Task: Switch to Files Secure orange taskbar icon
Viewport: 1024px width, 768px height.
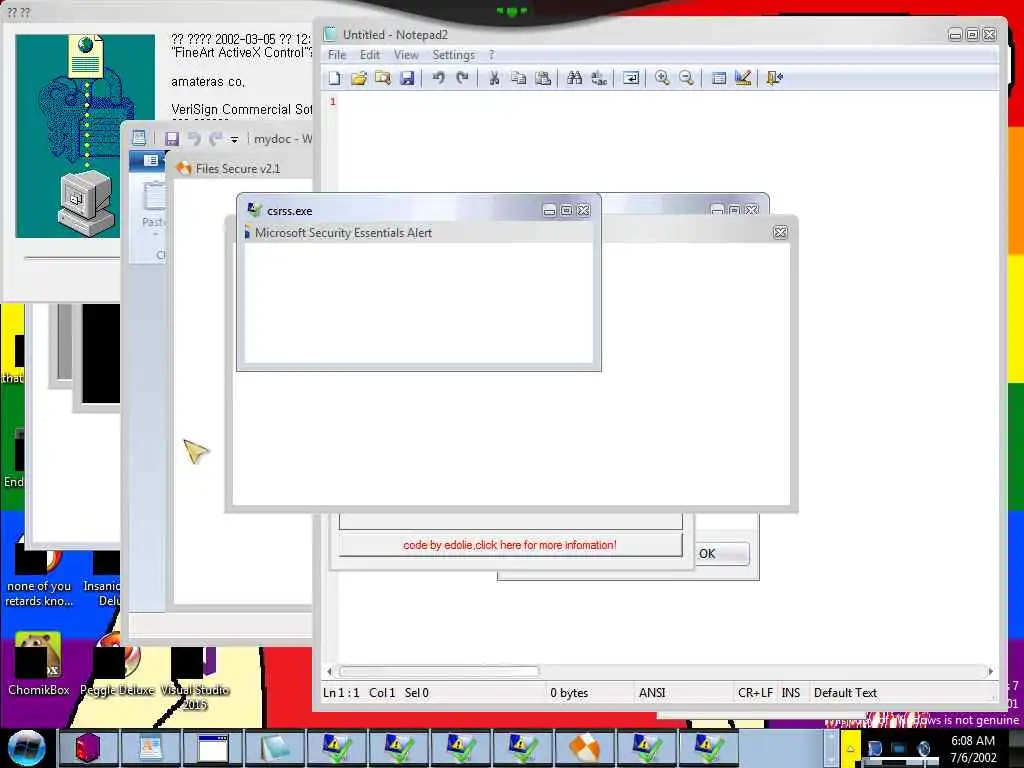Action: [584, 748]
